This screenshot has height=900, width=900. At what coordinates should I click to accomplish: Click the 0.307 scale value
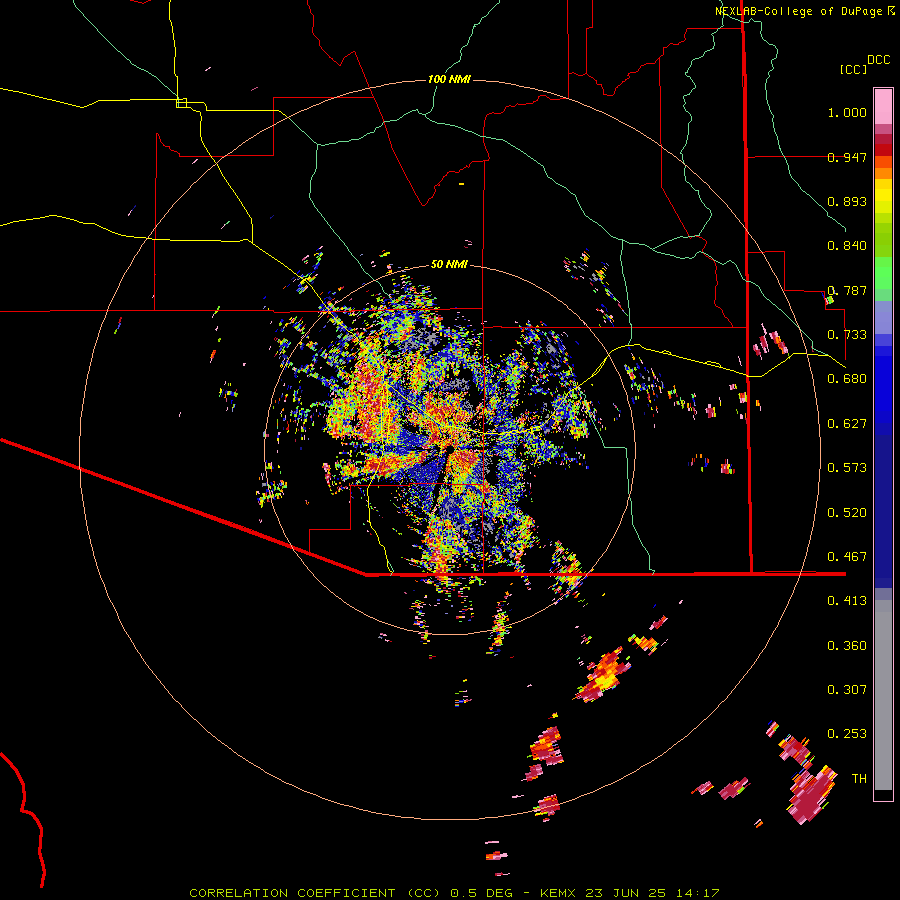[847, 690]
